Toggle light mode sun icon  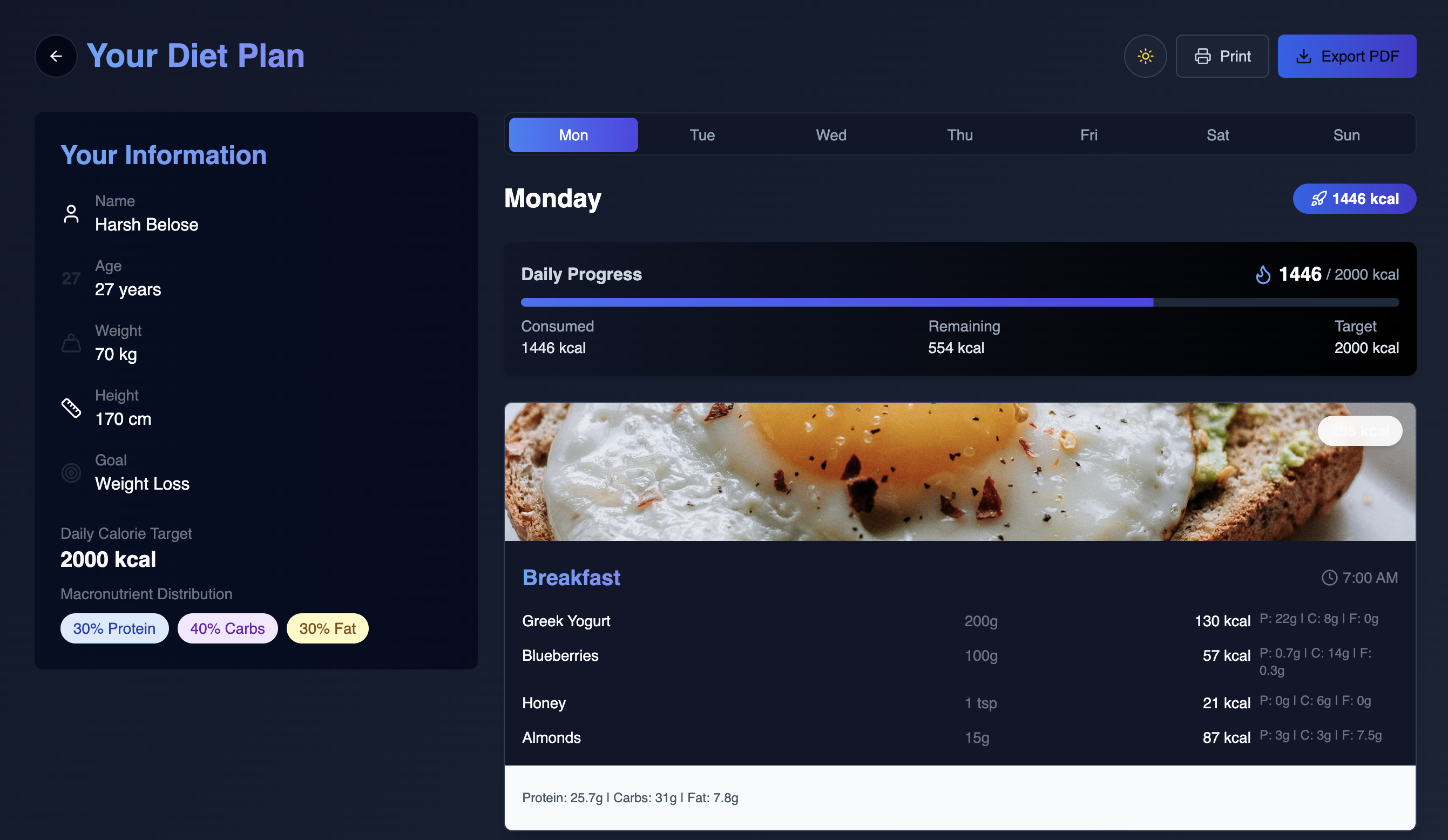1145,56
